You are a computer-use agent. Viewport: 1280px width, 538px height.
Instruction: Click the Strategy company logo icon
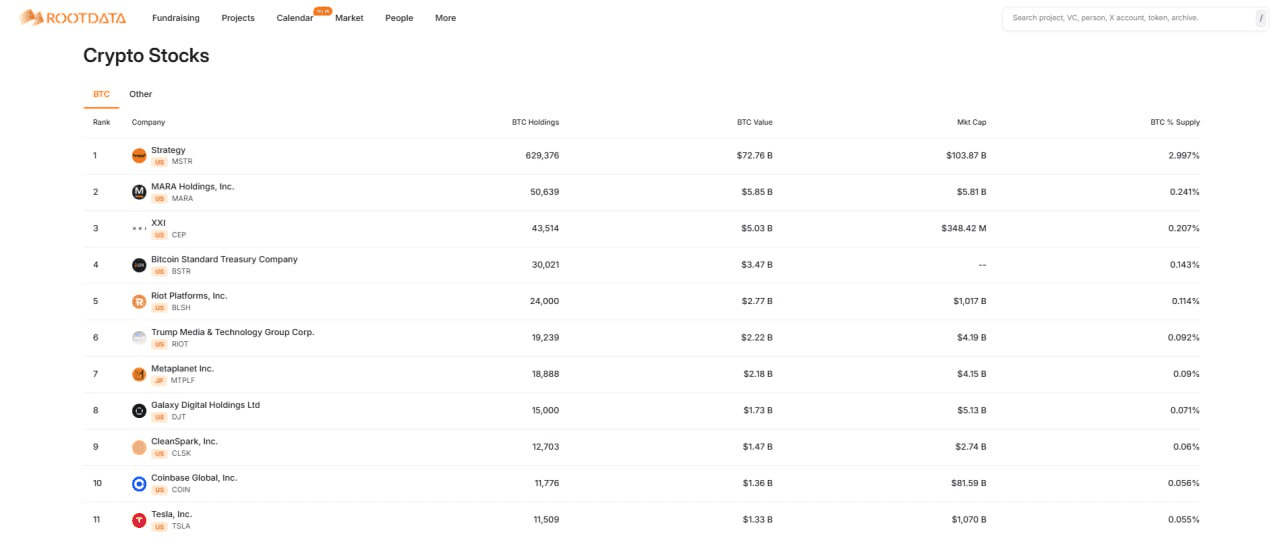[139, 155]
